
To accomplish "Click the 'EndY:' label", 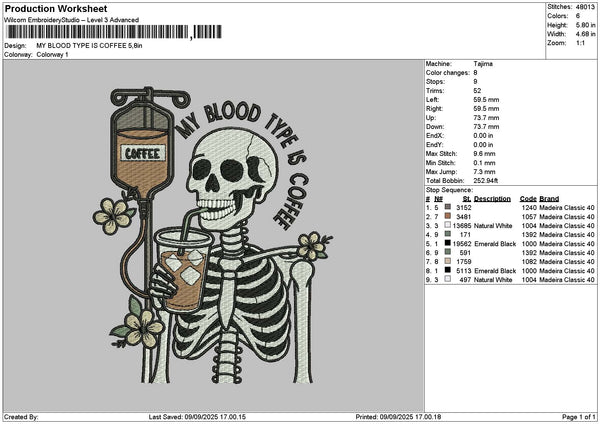I will 434,145.
